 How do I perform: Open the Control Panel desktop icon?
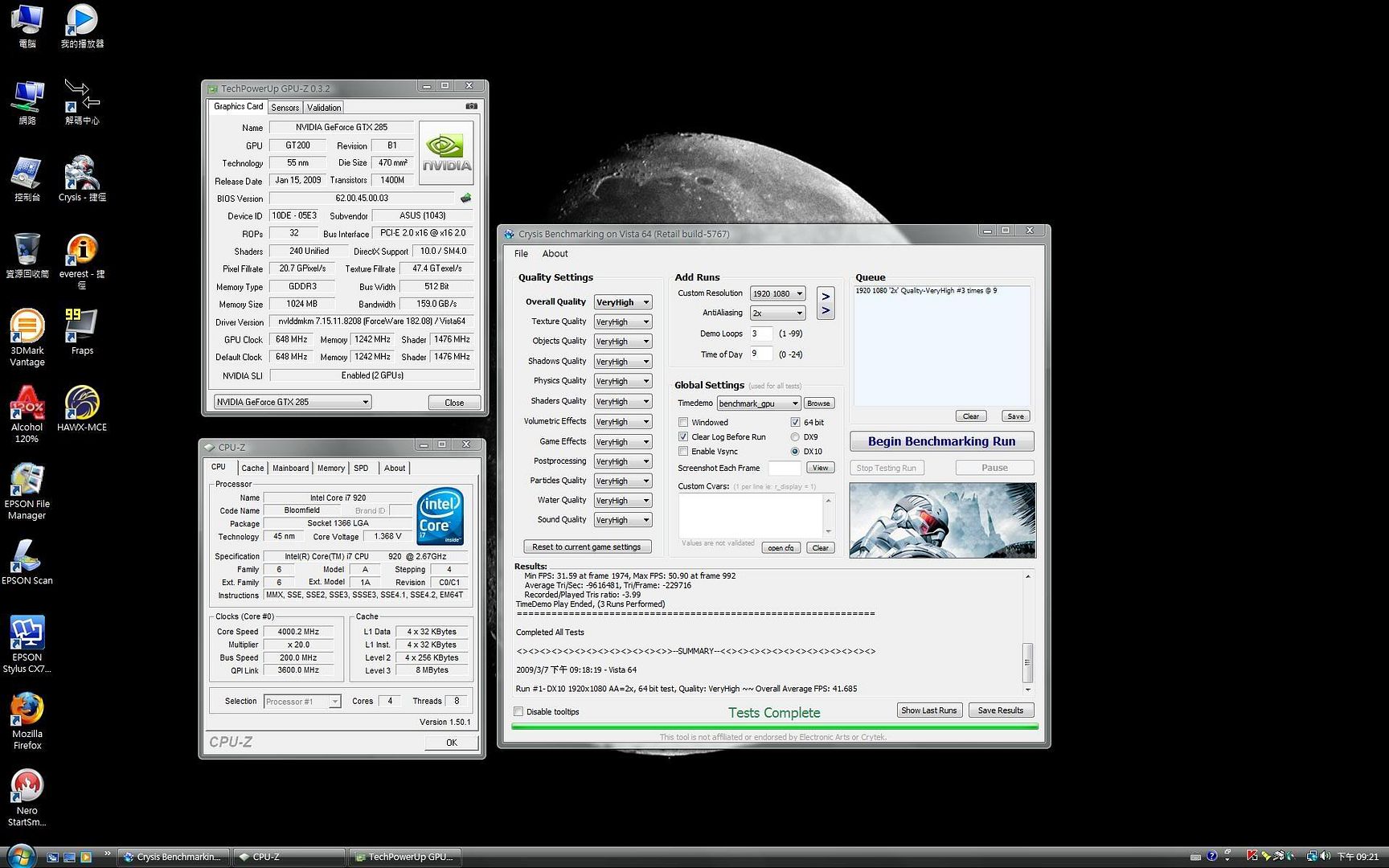coord(27,179)
